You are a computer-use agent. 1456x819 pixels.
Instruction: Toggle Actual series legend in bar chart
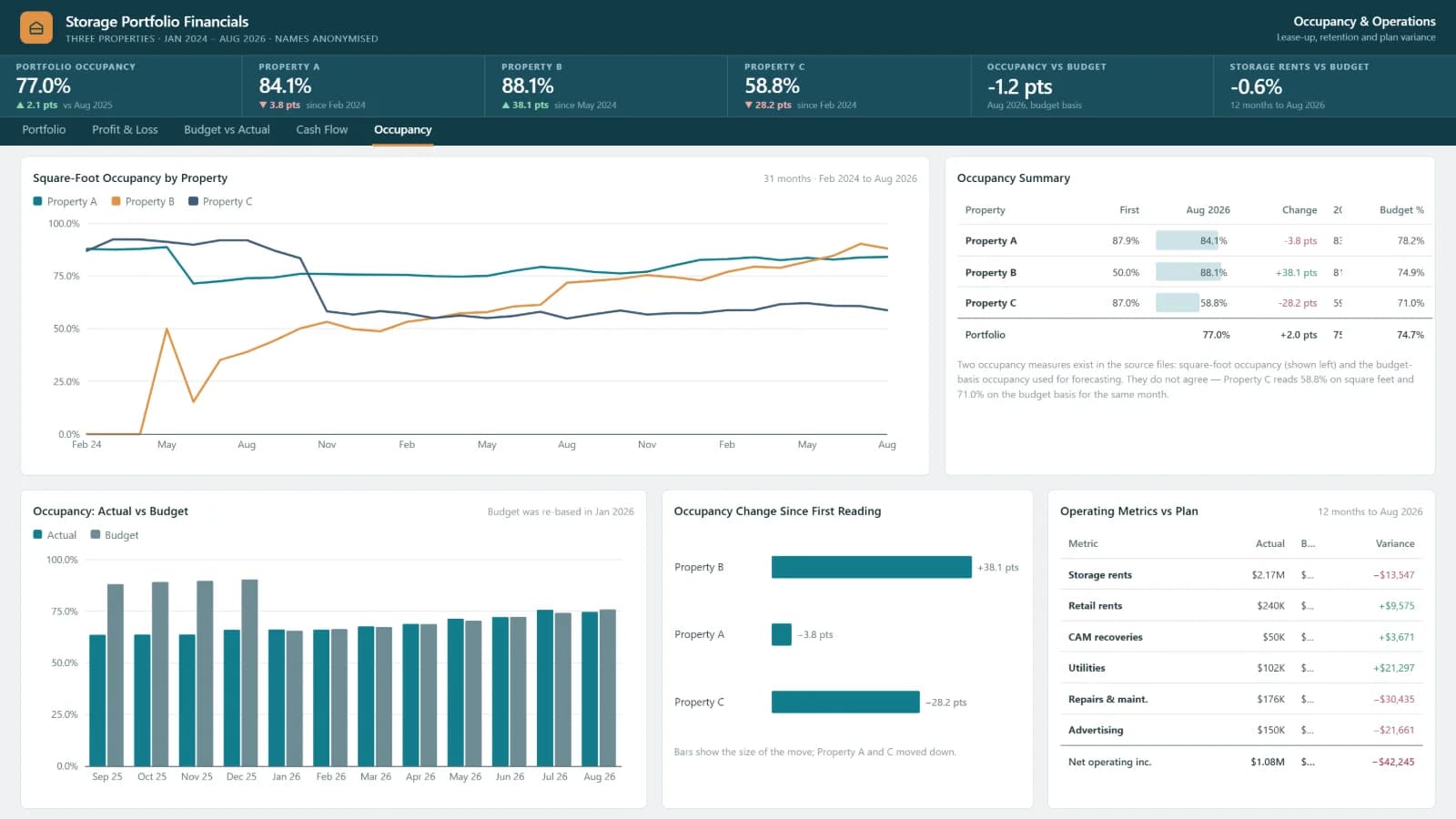click(x=55, y=535)
